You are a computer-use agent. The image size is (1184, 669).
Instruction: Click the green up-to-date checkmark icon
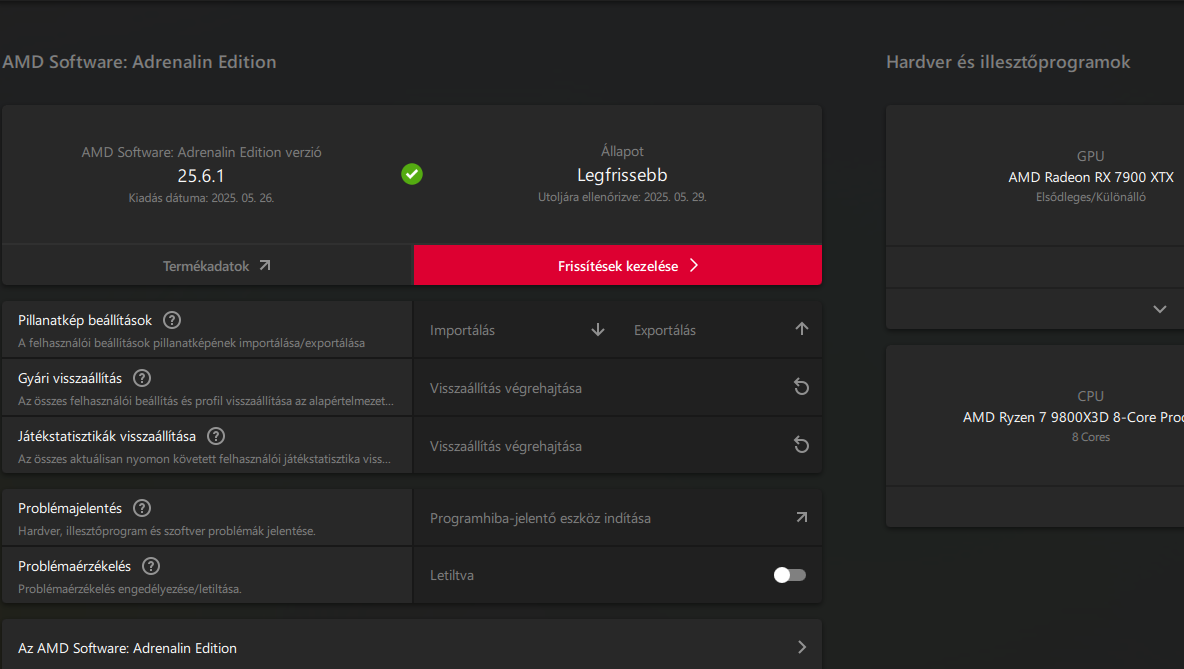click(412, 174)
